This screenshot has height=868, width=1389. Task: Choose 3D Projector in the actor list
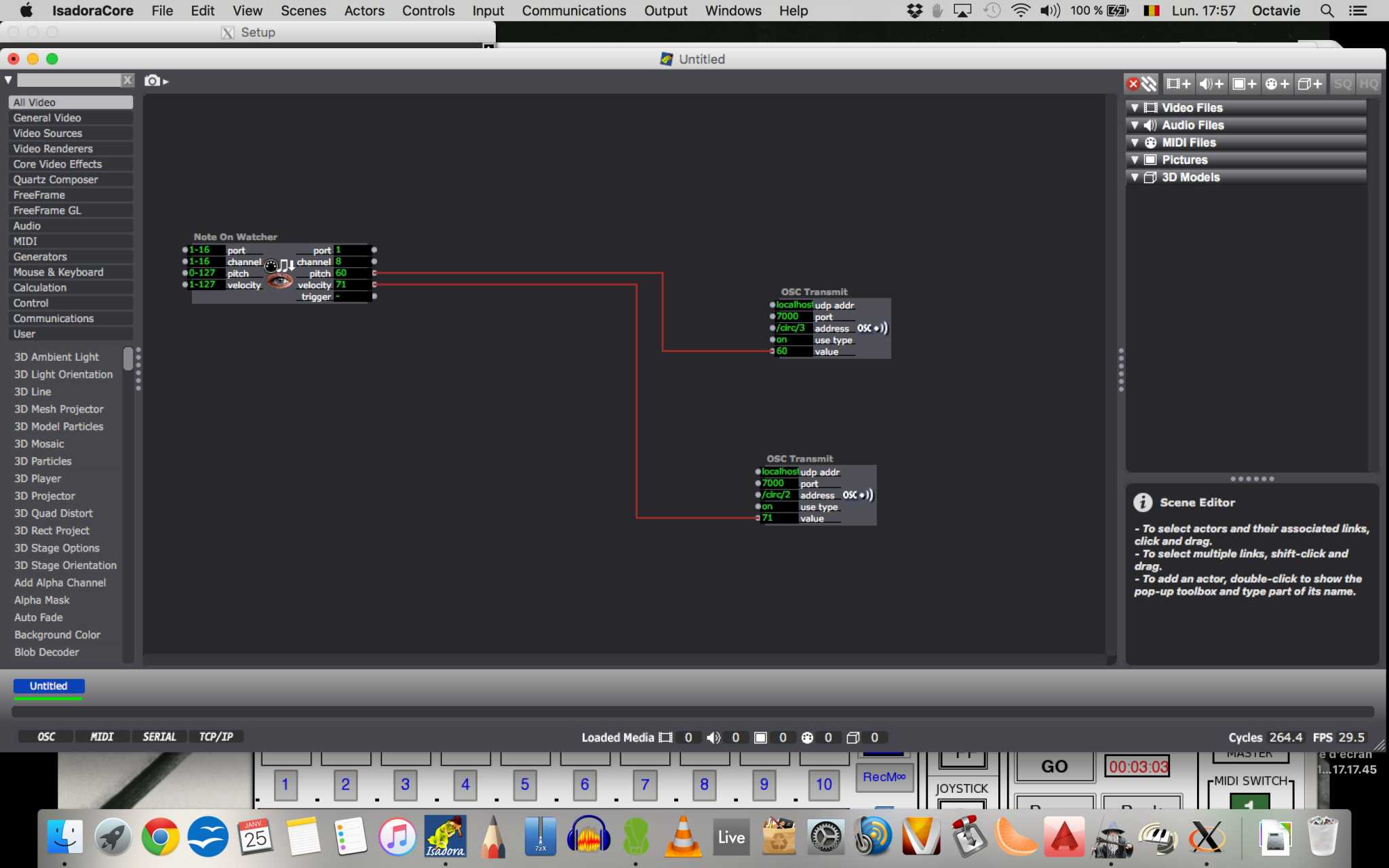[x=45, y=496]
